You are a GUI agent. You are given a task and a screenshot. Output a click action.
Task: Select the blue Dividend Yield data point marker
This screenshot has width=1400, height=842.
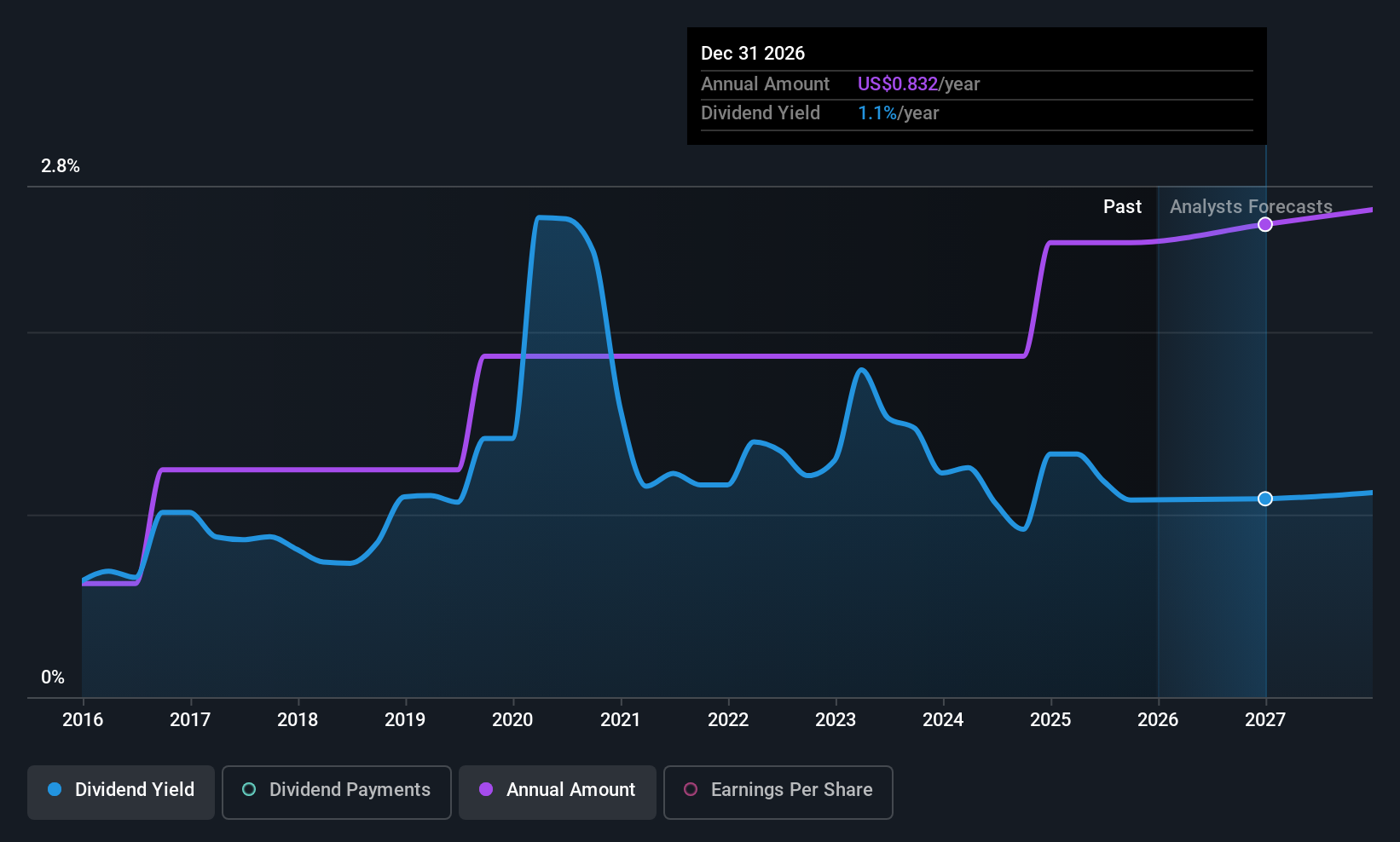[1265, 499]
